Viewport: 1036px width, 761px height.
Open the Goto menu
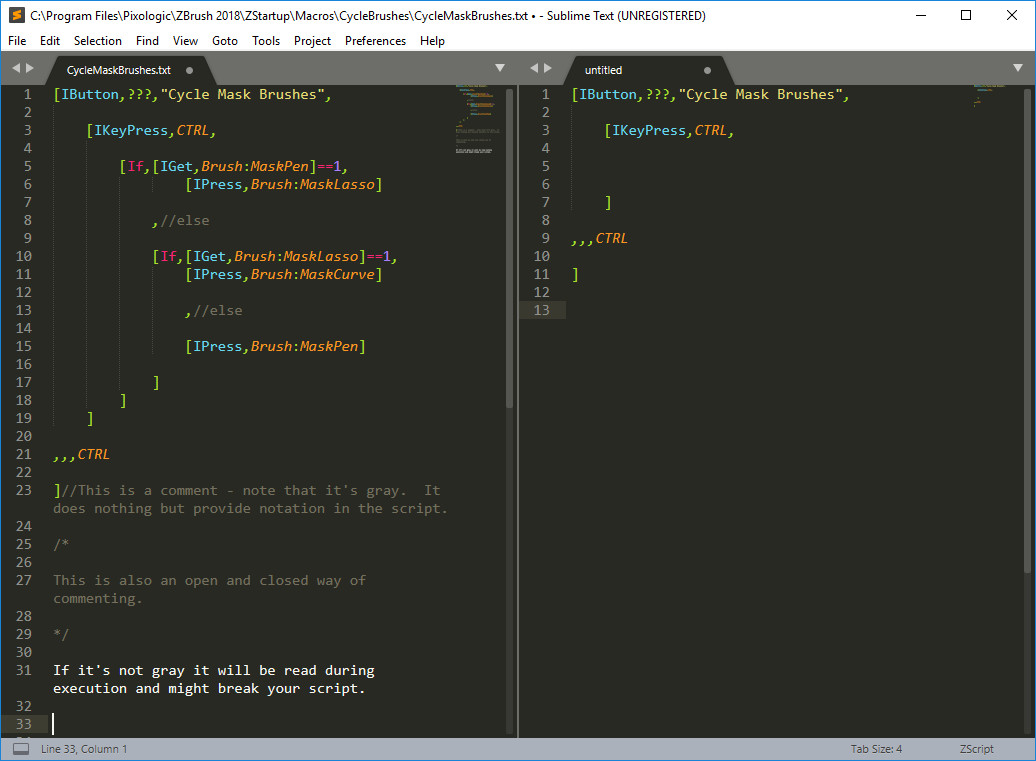coord(225,41)
